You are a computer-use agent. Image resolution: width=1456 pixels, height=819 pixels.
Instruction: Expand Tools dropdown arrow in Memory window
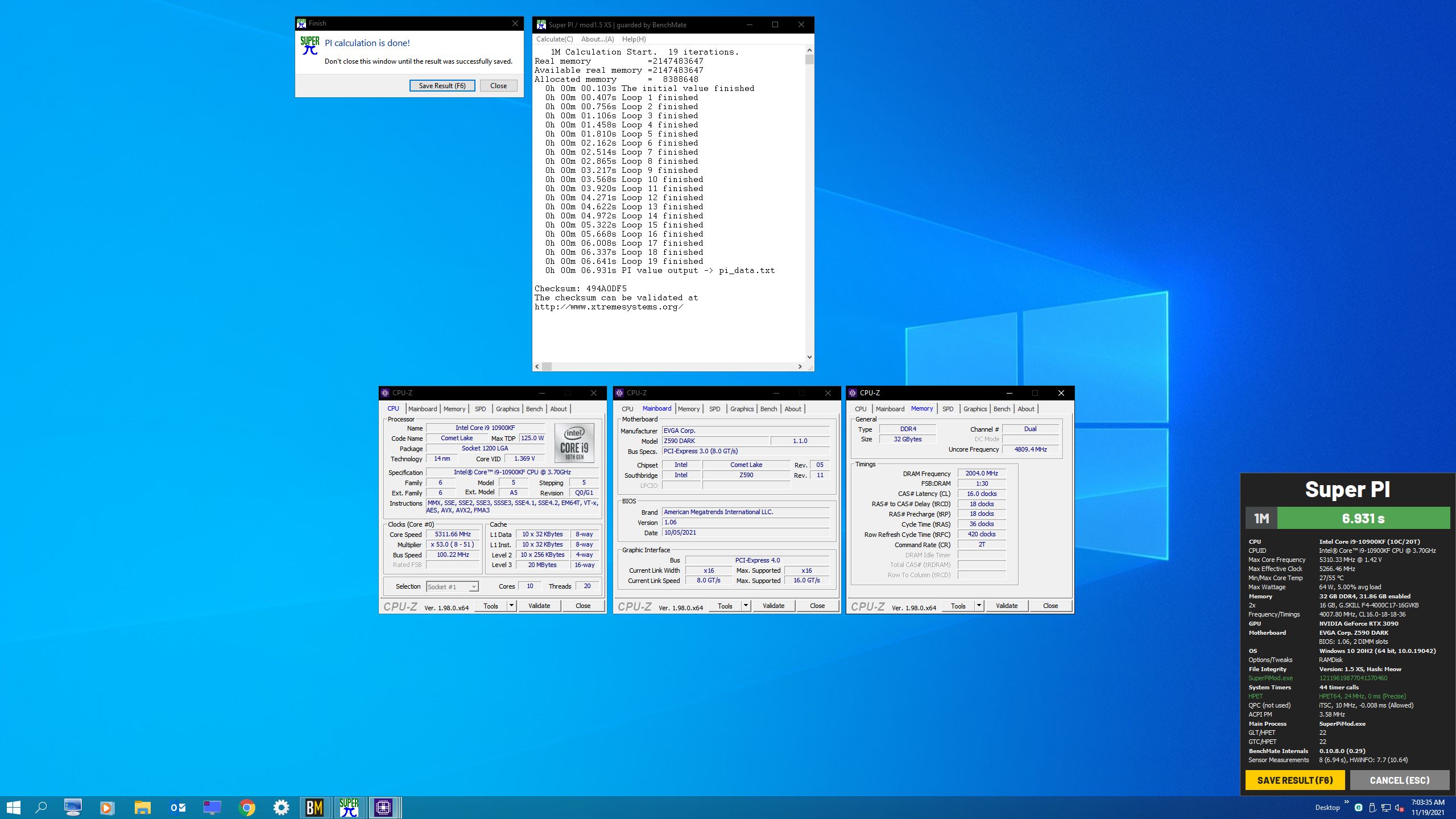tap(979, 606)
